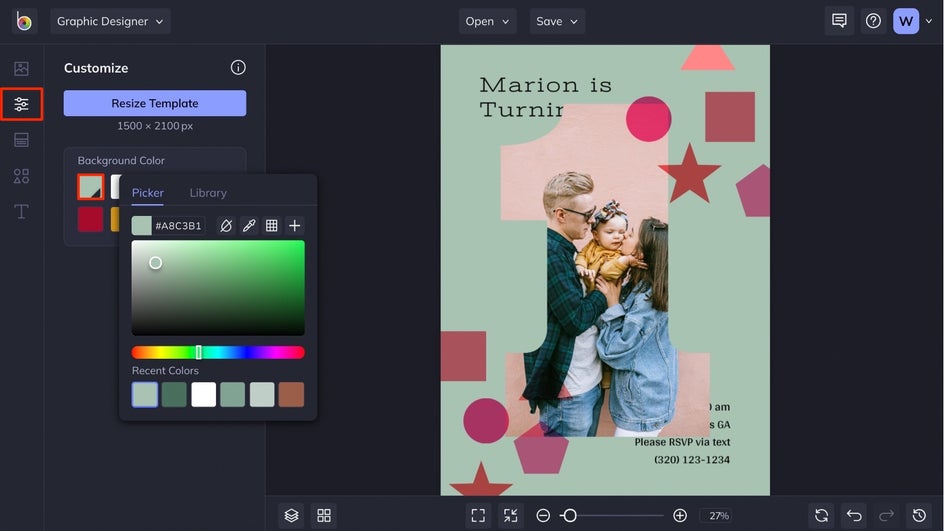944x531 pixels.
Task: Click the Layers icon in bottom toolbar
Action: tap(291, 515)
